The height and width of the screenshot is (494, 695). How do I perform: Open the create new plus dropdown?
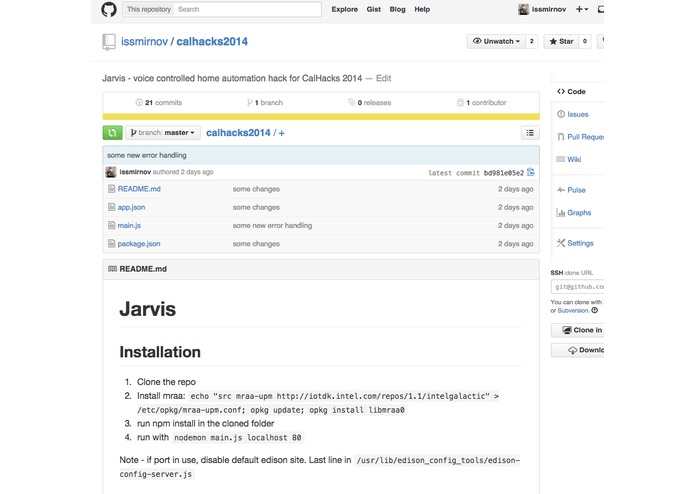(582, 9)
